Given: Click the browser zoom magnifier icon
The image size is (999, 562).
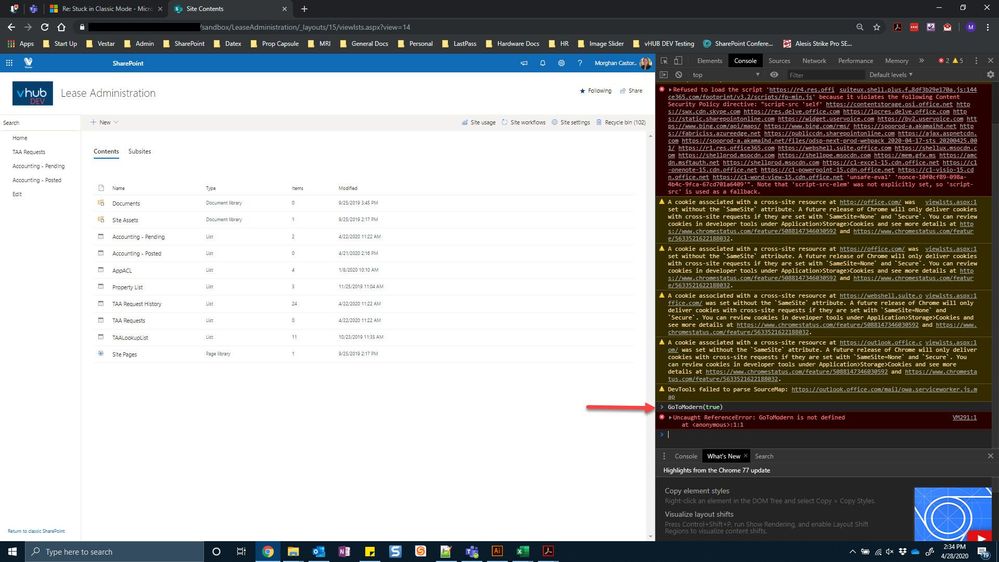Looking at the screenshot, I should tap(859, 27).
